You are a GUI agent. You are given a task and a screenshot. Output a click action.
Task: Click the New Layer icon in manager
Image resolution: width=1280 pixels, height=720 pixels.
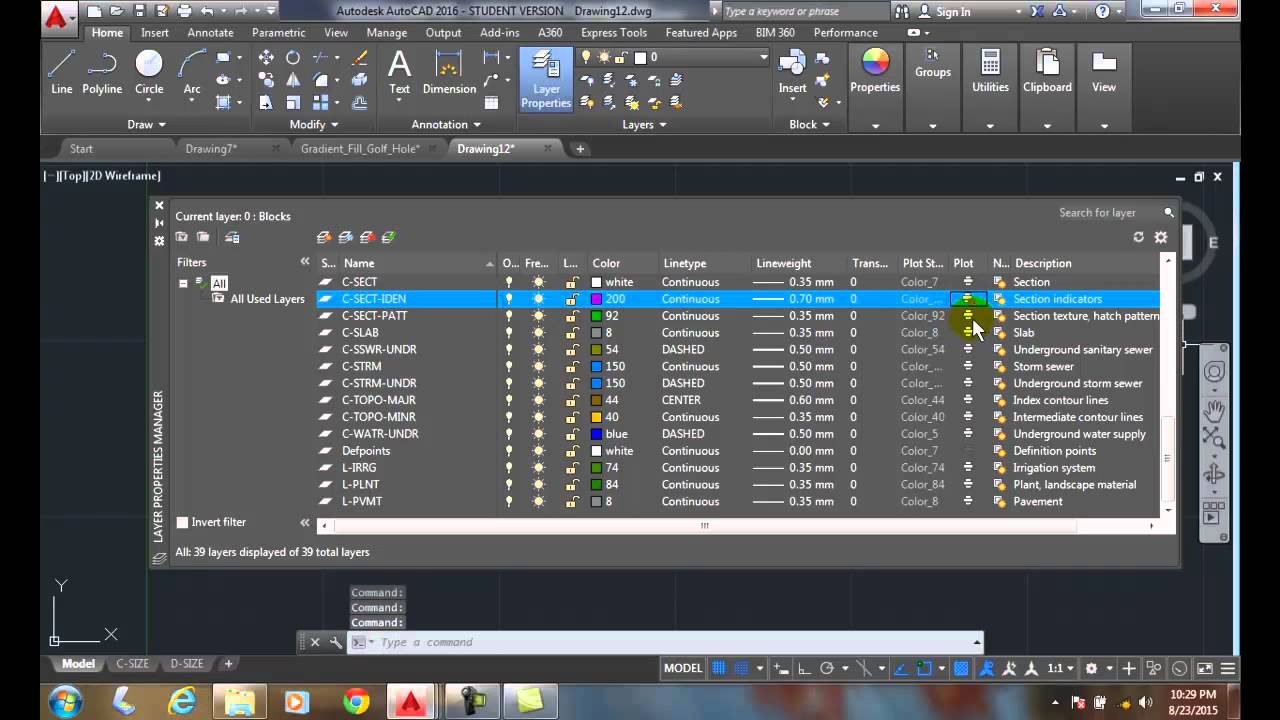click(324, 237)
